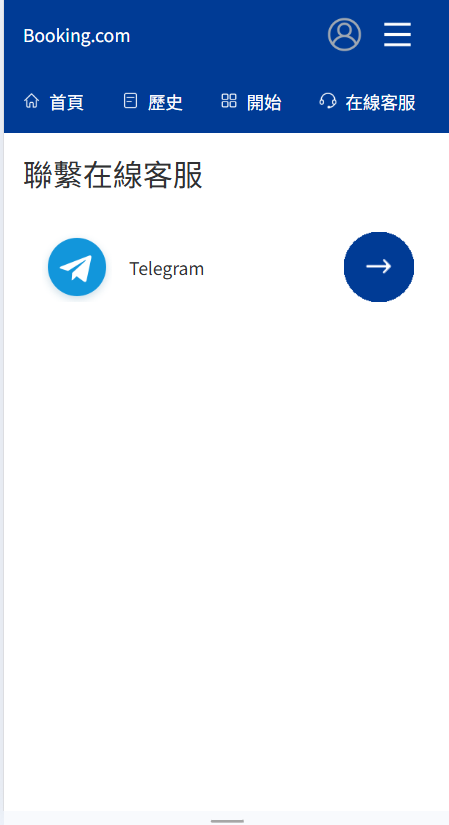The height and width of the screenshot is (825, 449).
Task: Click the Telegram label text
Action: [167, 269]
